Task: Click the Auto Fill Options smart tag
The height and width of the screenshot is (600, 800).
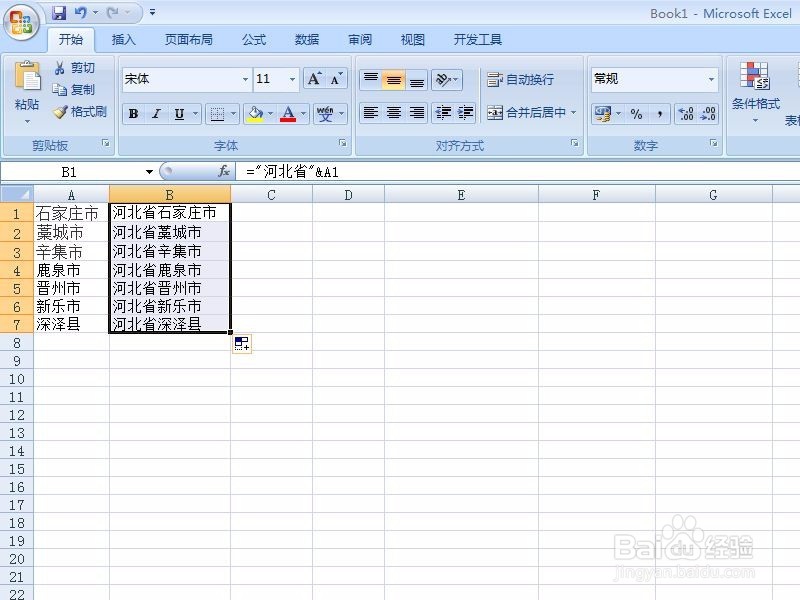Action: (x=240, y=343)
